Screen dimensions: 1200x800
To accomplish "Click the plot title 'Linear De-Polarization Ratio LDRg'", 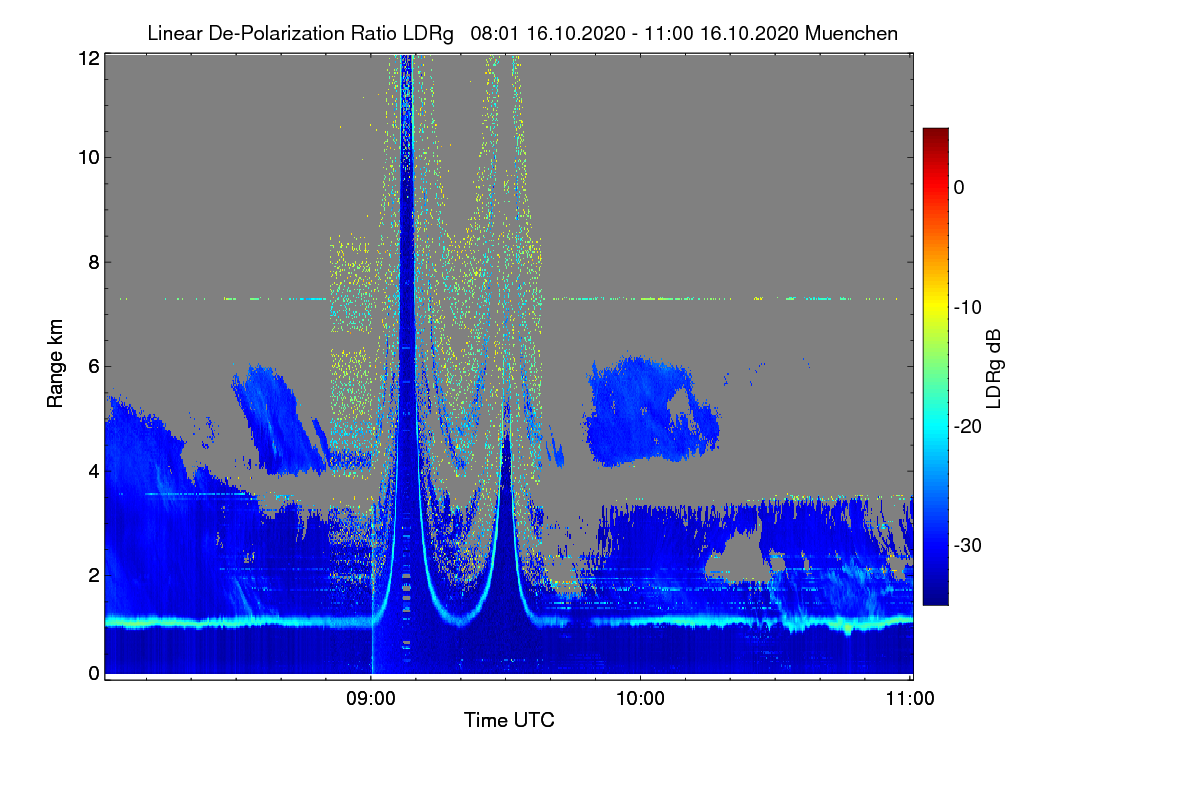I will 300,33.
